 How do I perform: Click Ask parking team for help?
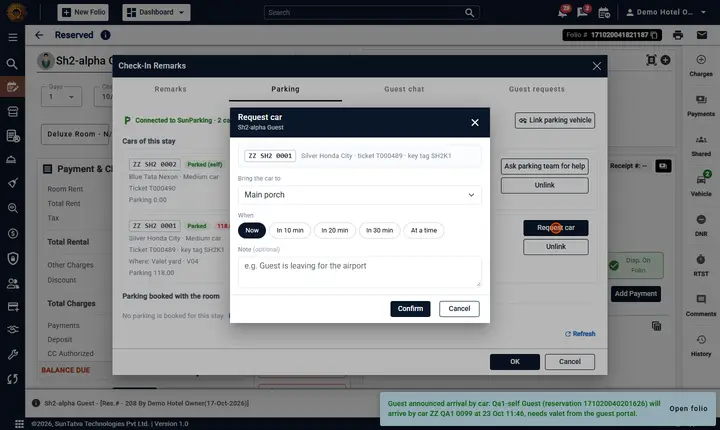pyautogui.click(x=545, y=166)
